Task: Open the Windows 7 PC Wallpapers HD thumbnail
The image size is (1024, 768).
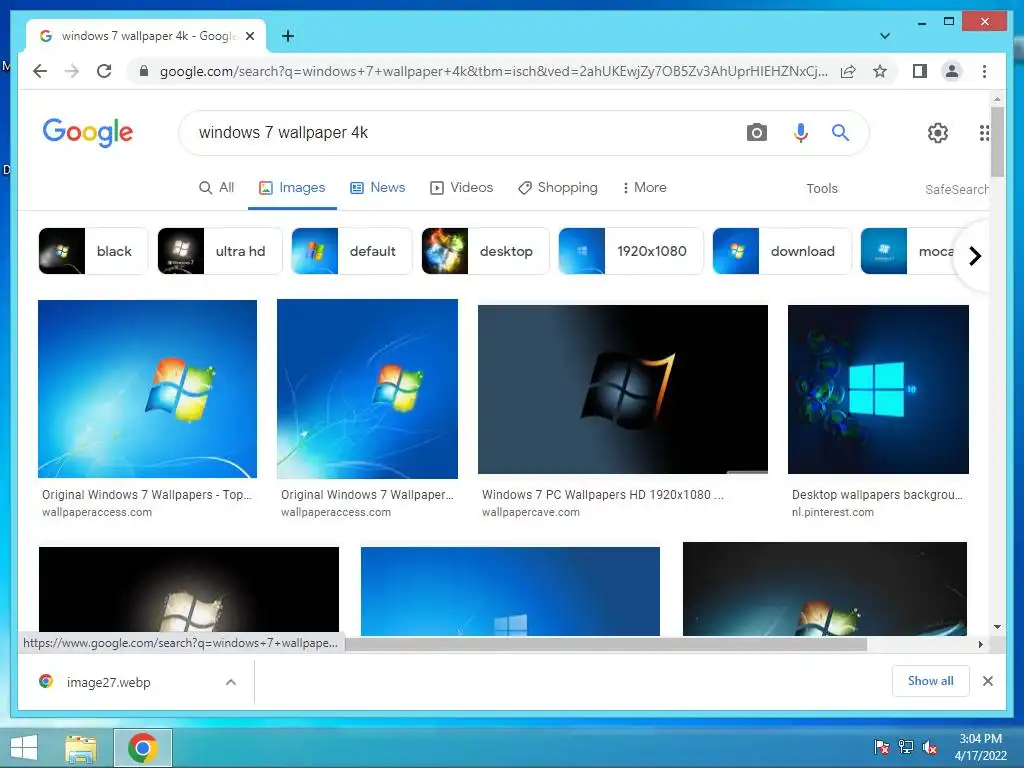Action: 622,389
